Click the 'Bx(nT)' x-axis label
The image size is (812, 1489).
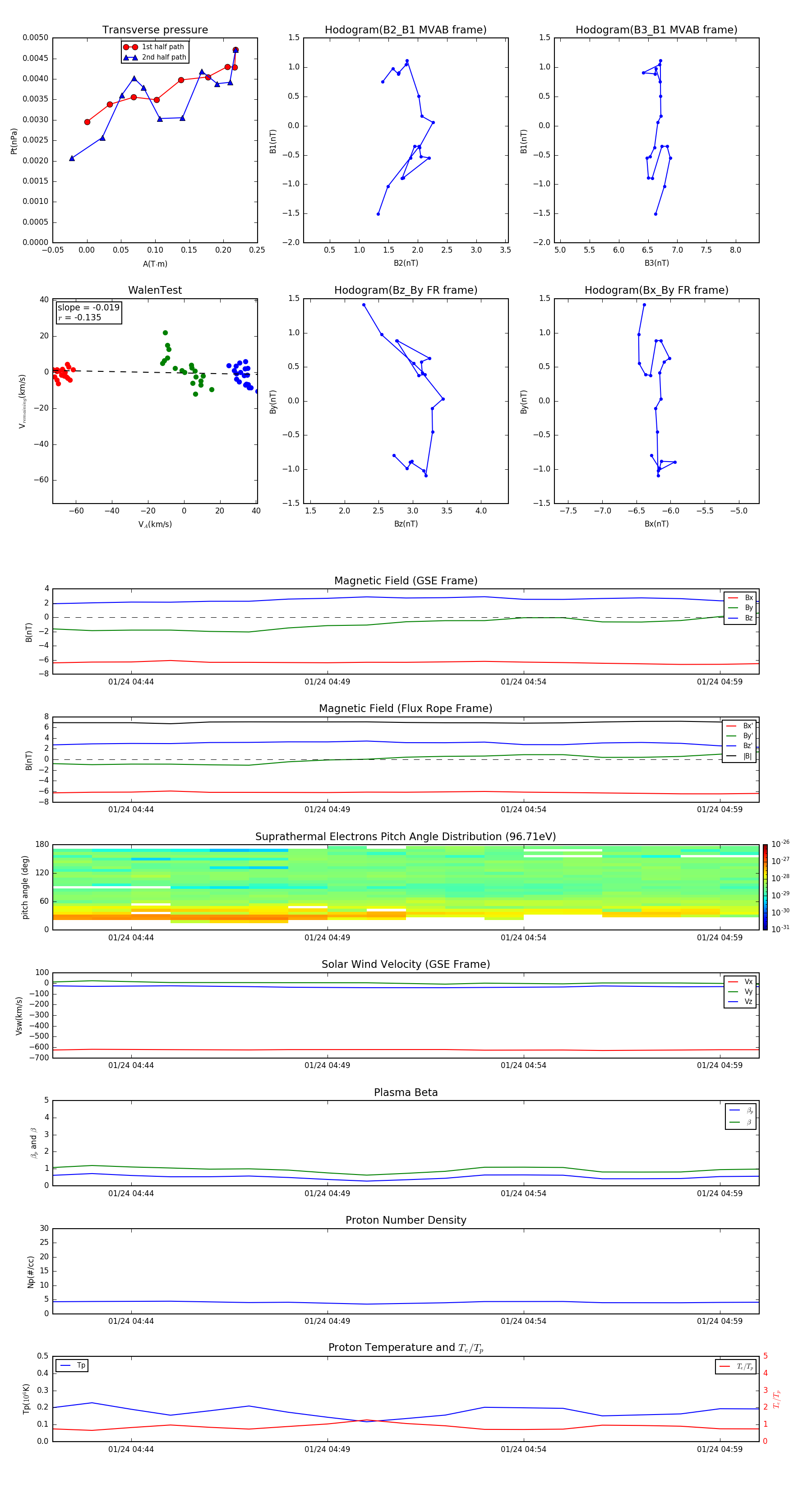[656, 524]
